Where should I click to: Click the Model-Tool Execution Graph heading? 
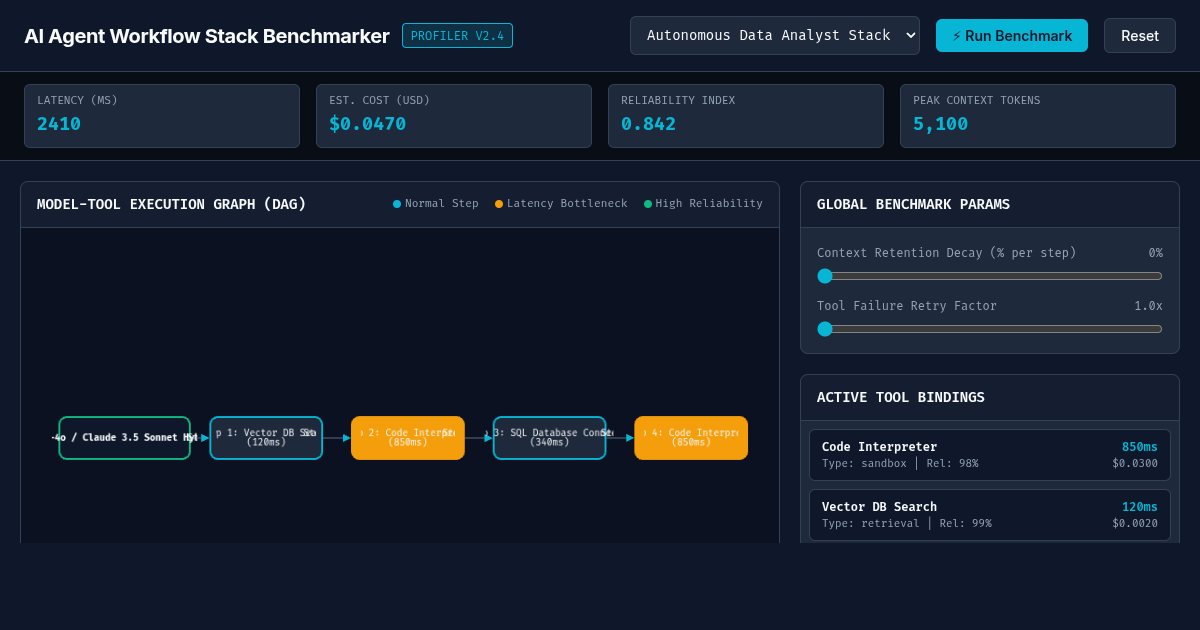(x=172, y=204)
